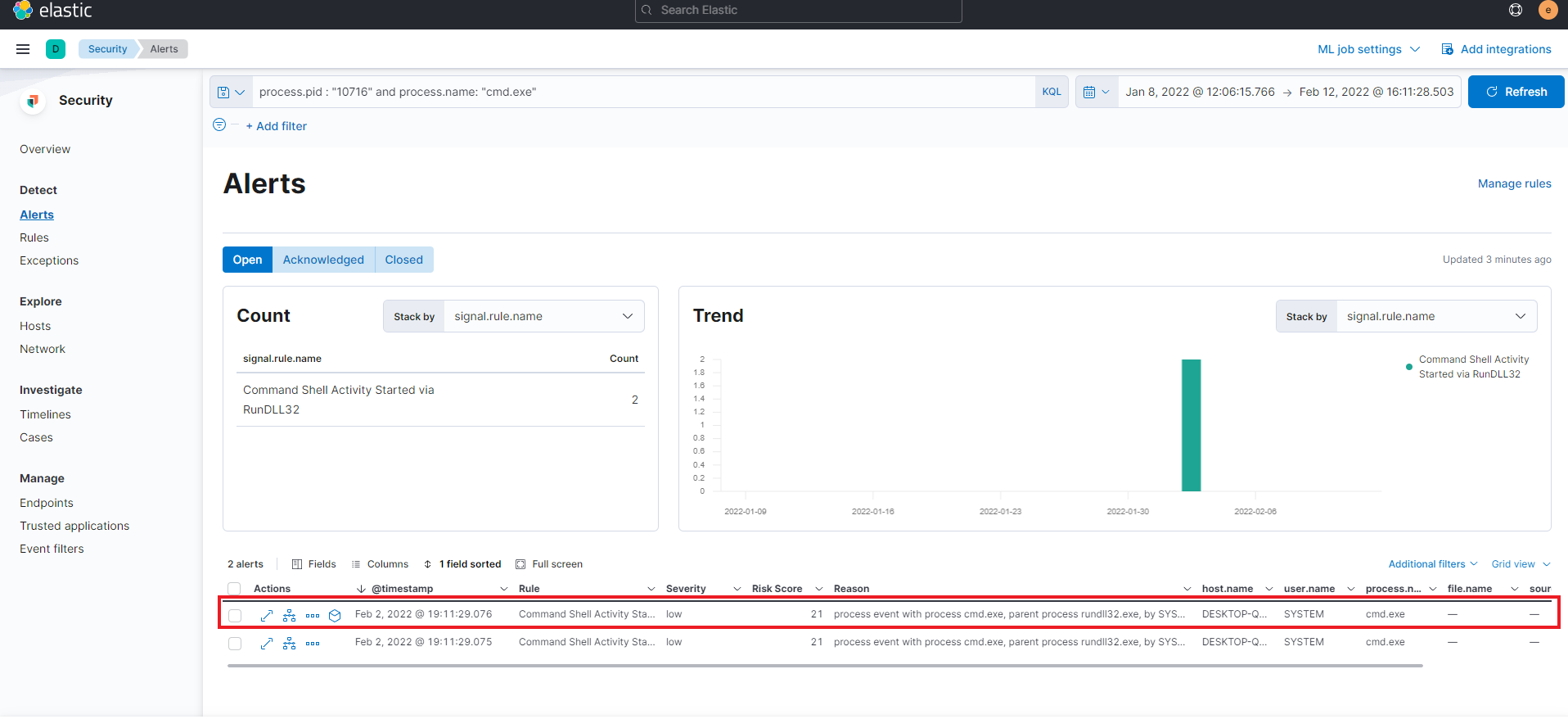Viewport: 1568px width, 728px height.
Task: Click the KQL query input field
Action: 642,92
